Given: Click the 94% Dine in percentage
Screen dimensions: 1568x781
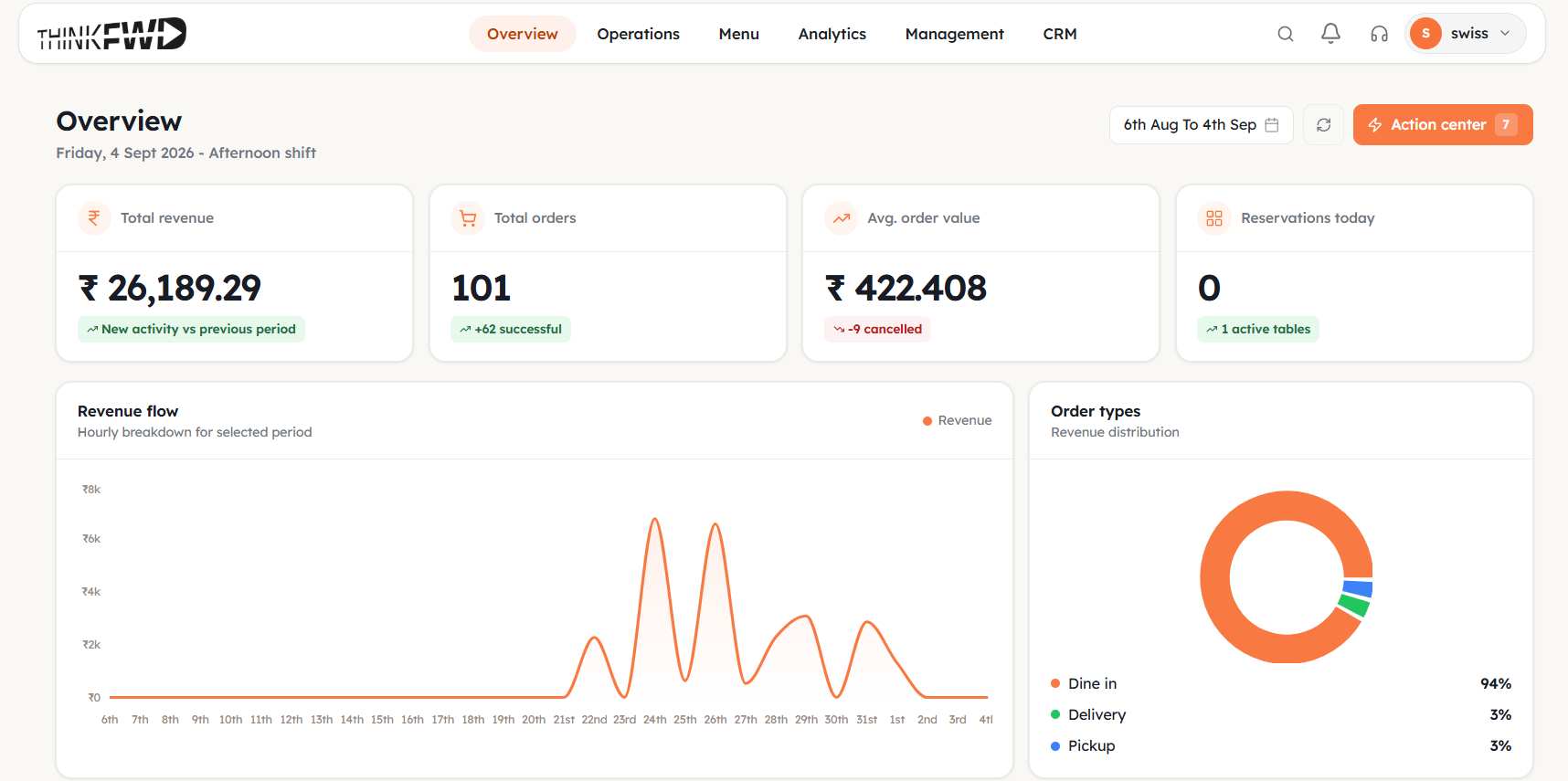Looking at the screenshot, I should tap(1496, 683).
